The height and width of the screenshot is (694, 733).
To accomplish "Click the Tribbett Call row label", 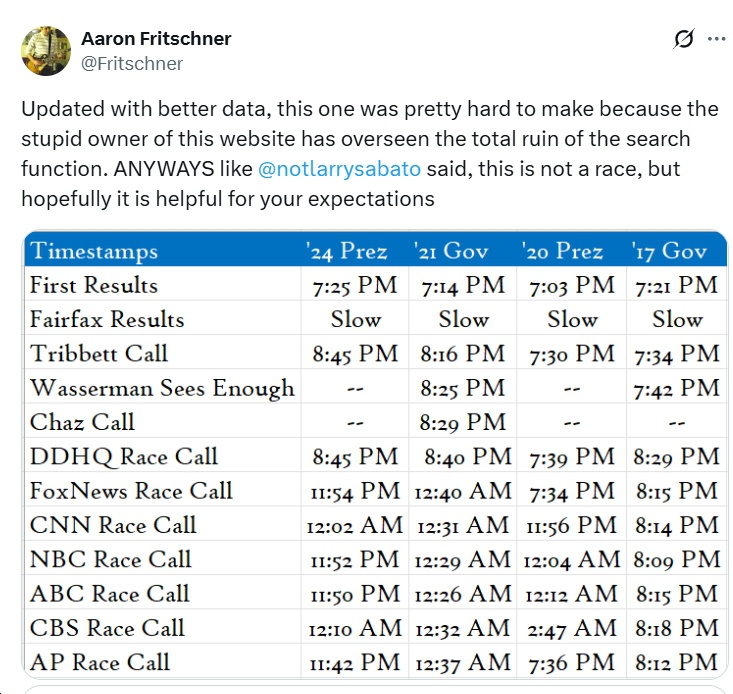I will coord(99,354).
